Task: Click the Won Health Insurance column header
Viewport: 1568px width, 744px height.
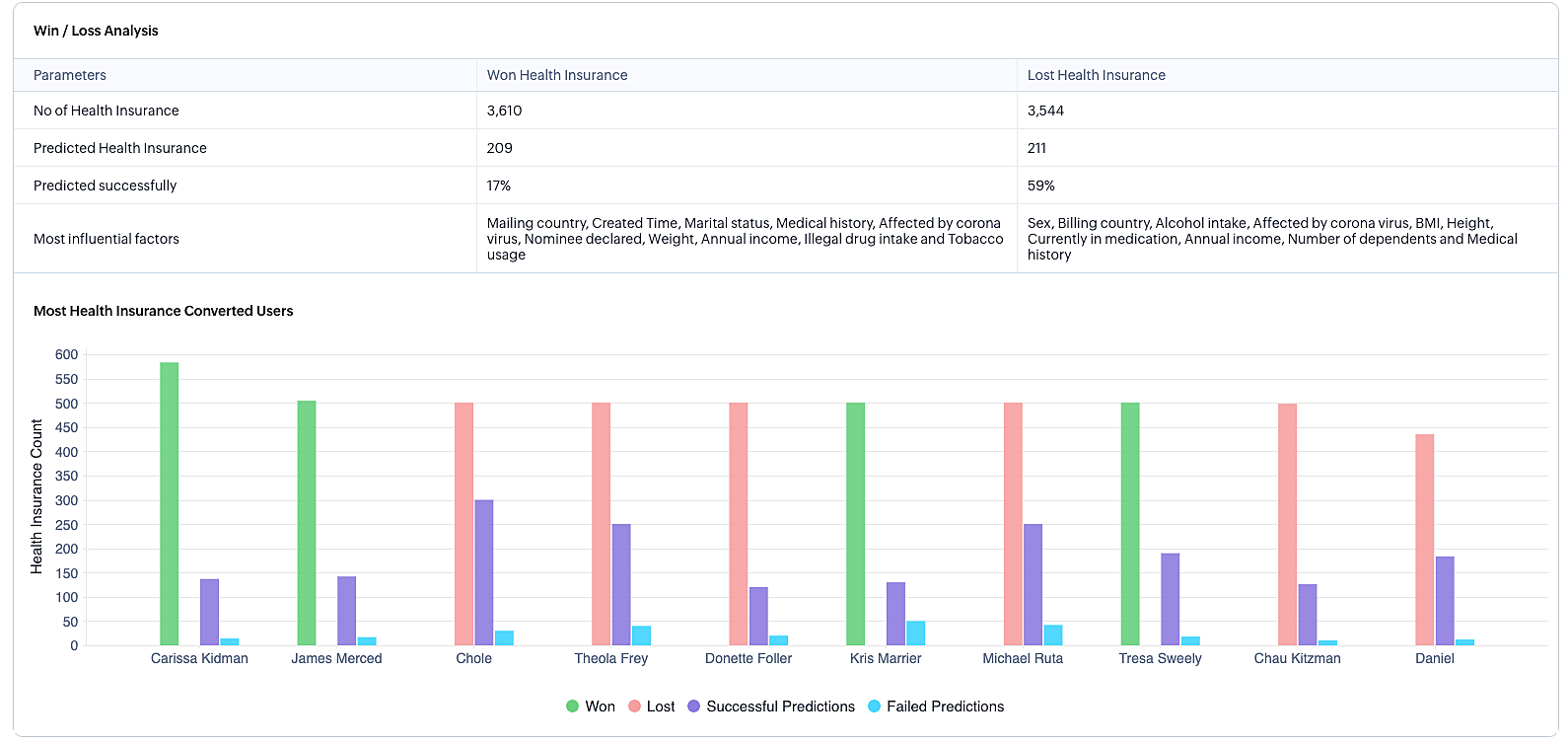Action: pos(557,75)
